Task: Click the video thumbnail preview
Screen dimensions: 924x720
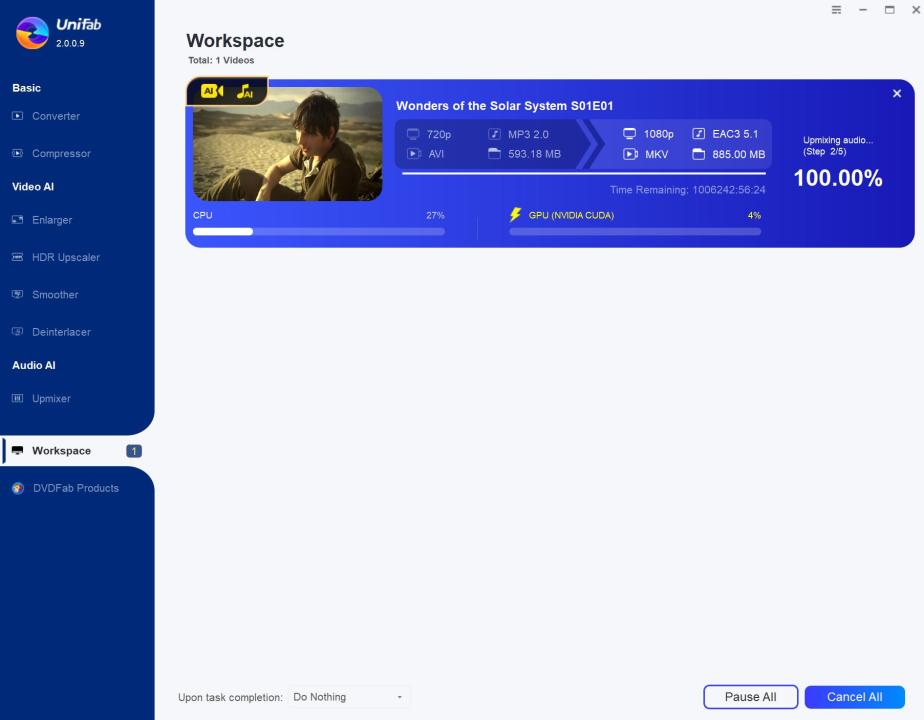Action: click(x=288, y=144)
